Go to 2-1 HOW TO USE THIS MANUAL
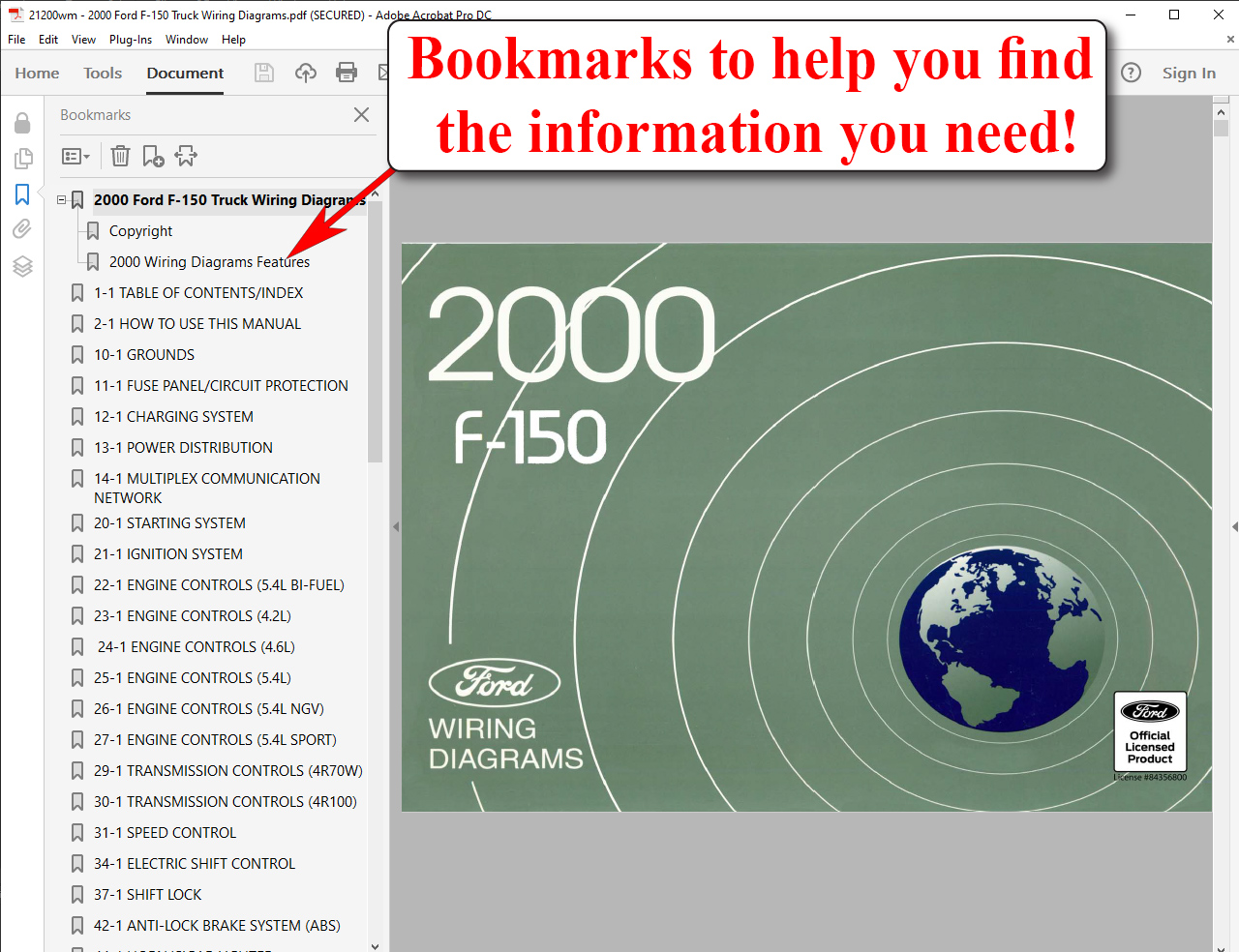 [197, 324]
